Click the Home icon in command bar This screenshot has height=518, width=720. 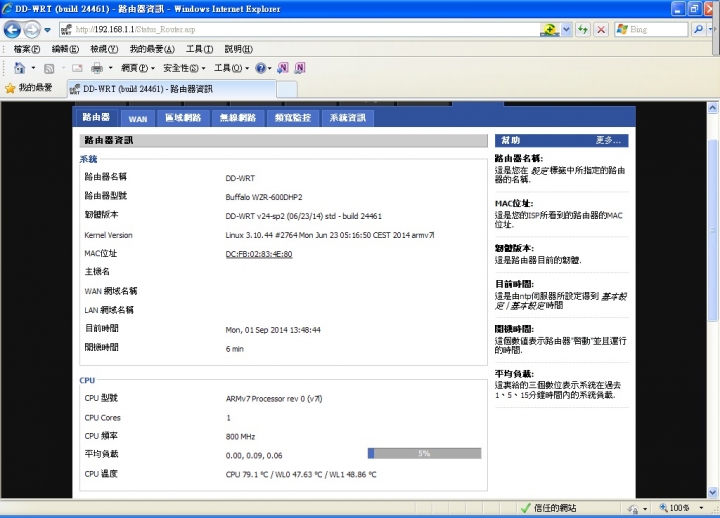click(x=19, y=68)
